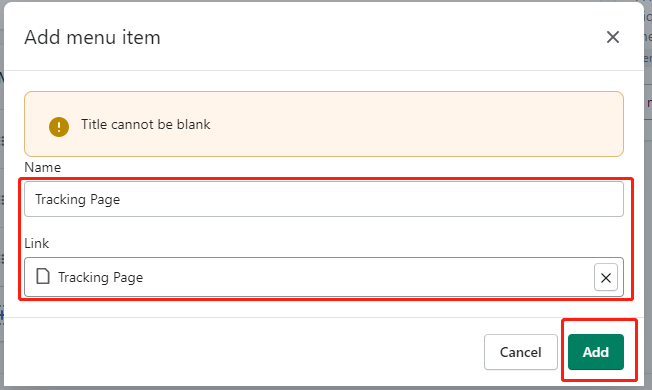Clear the selected Tracking Page link
Screen dimensions: 652x390
pos(605,277)
